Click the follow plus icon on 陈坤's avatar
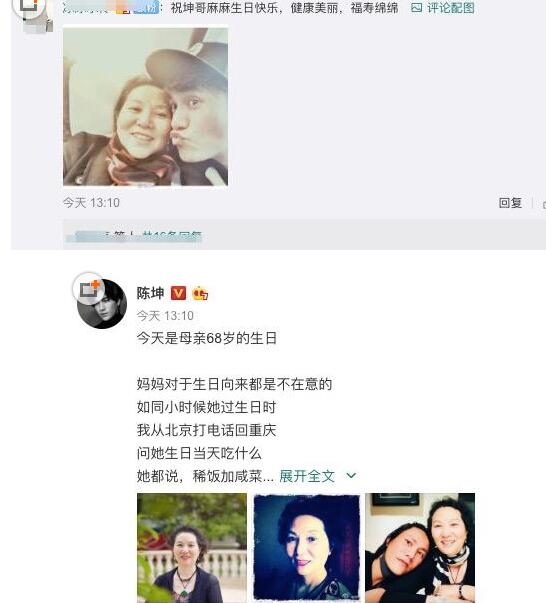Viewport: 546px width, 603px height. tap(89, 288)
